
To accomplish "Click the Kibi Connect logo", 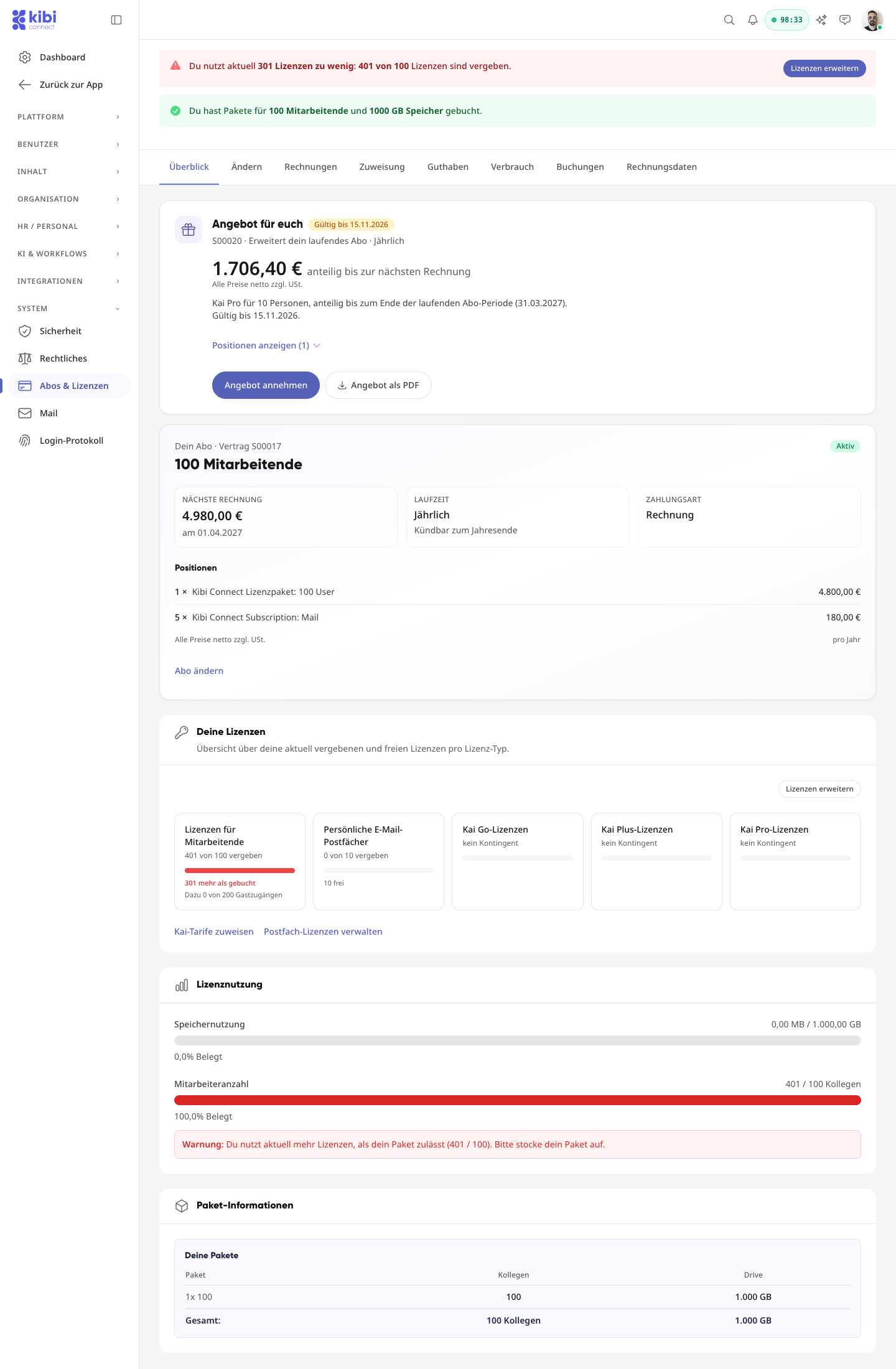I will (x=34, y=19).
